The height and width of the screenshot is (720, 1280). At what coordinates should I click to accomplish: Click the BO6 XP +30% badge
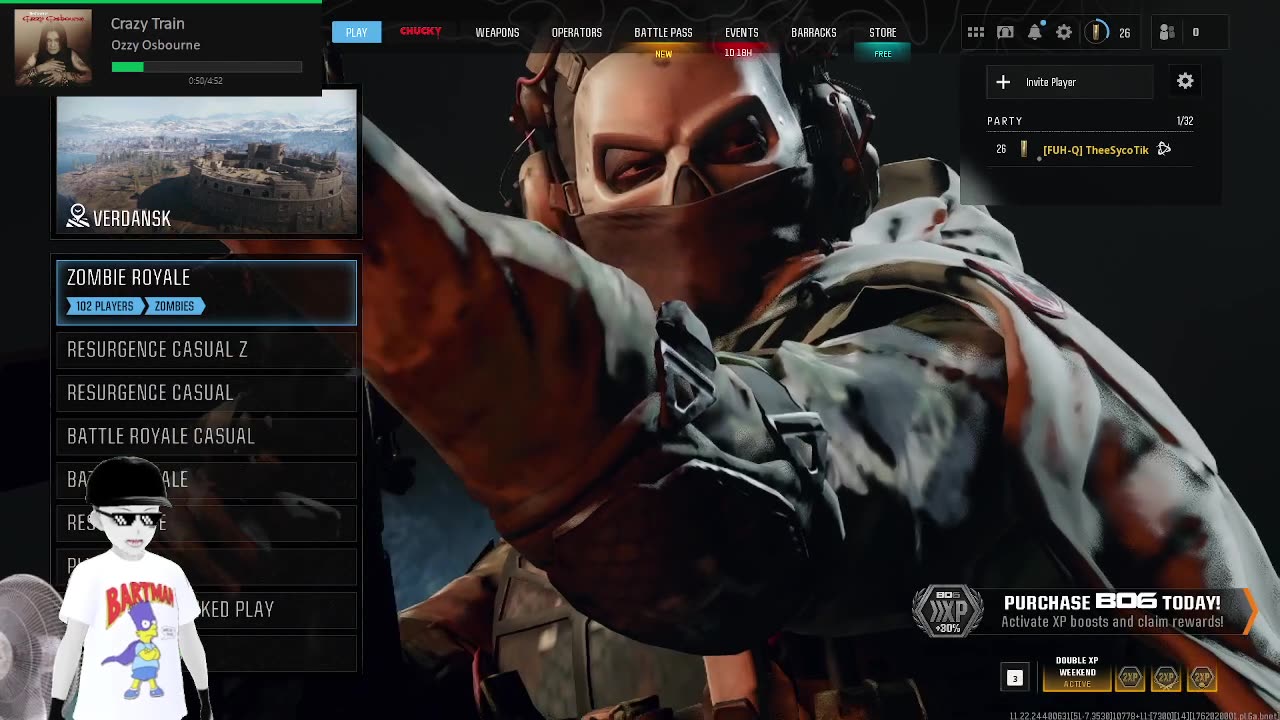coord(947,610)
